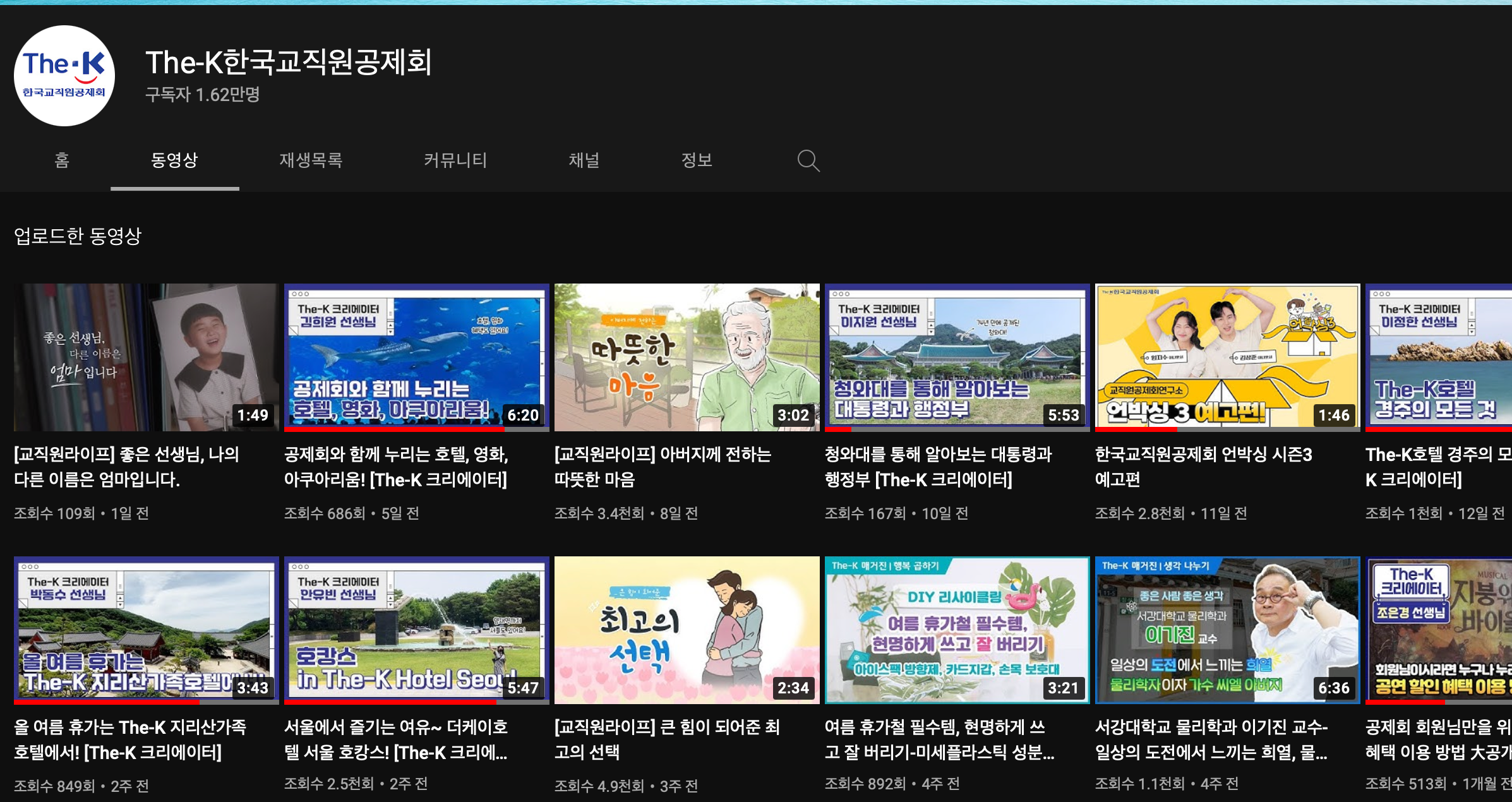Click The-K한국교직원공제회 channel name
This screenshot has width=1512, height=802.
coord(289,63)
